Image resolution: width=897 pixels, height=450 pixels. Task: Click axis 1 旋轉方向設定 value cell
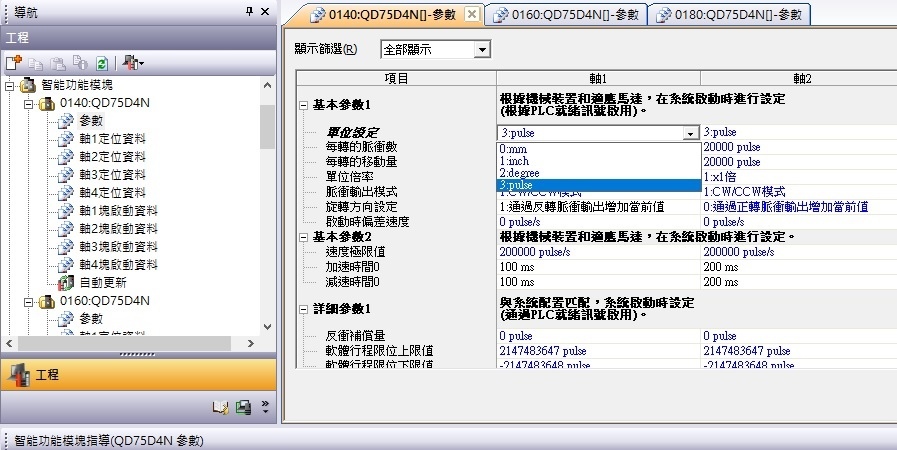tap(598, 206)
